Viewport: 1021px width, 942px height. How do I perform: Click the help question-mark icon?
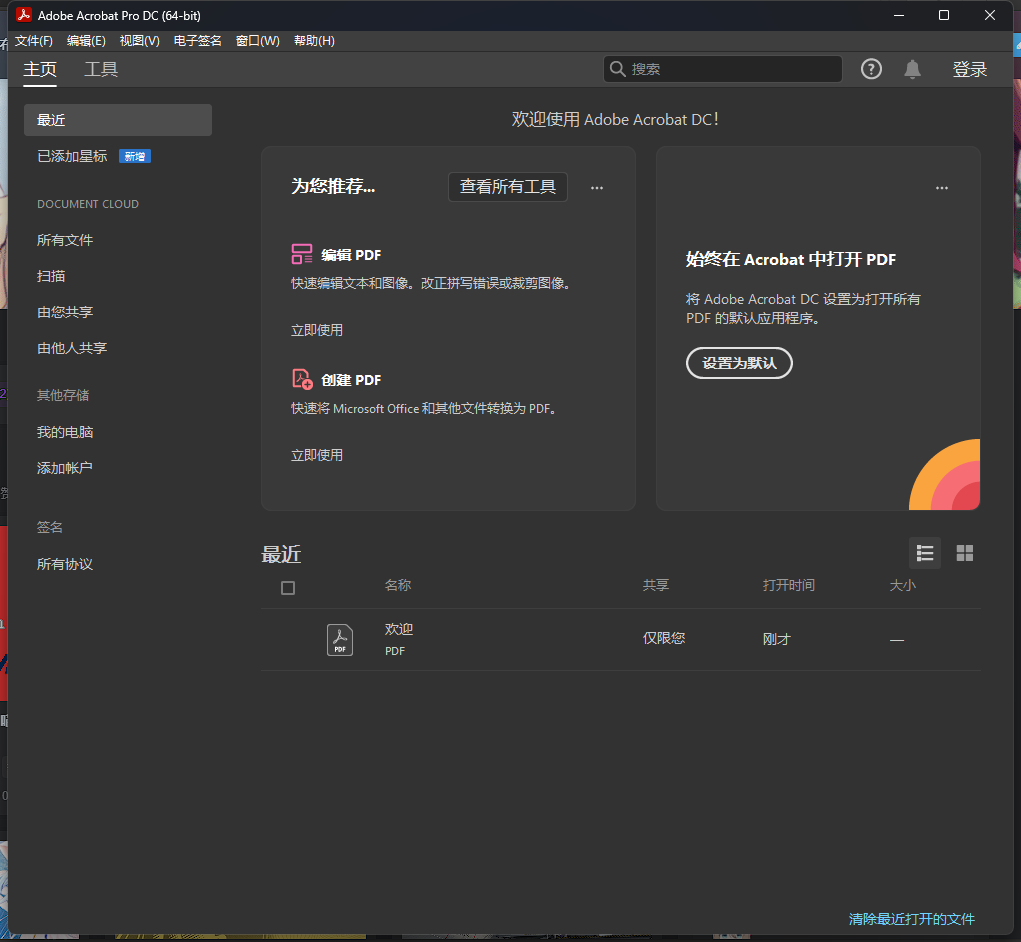(870, 68)
